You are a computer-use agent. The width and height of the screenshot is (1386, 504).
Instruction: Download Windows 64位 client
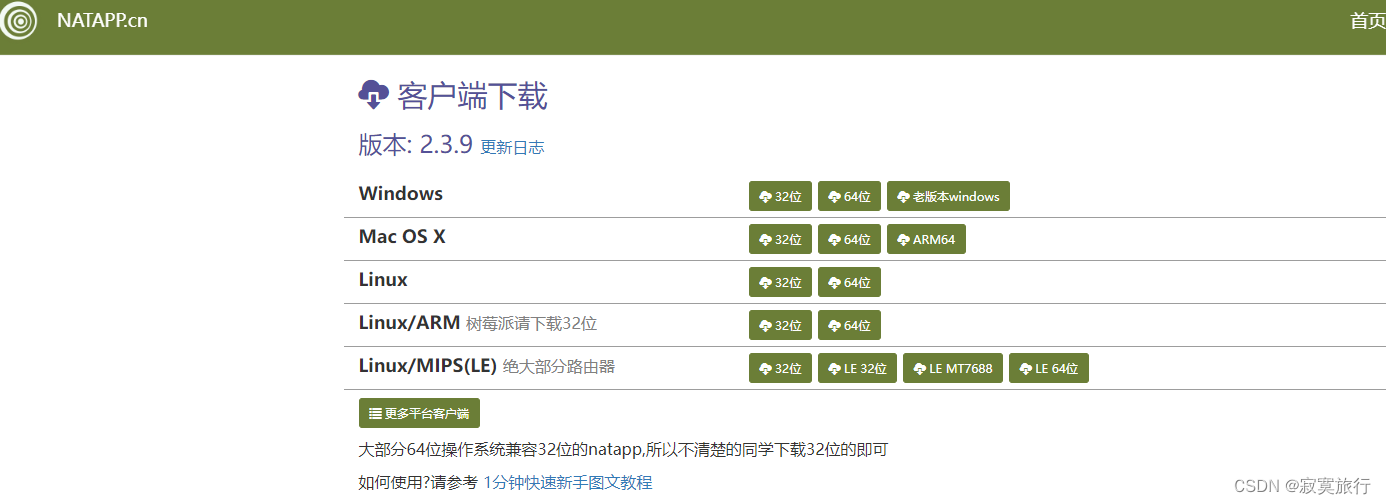click(x=849, y=197)
